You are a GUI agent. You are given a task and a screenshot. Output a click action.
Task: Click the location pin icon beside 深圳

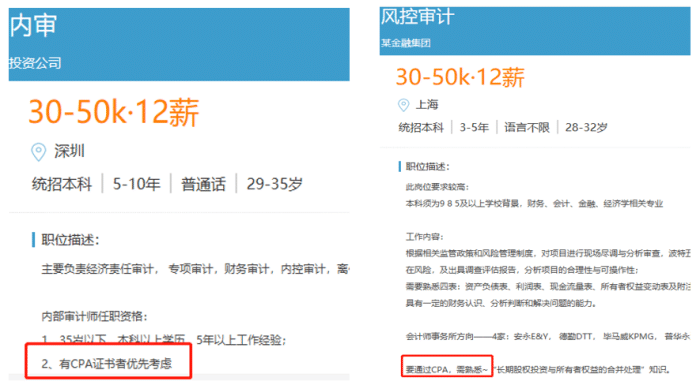click(x=38, y=152)
